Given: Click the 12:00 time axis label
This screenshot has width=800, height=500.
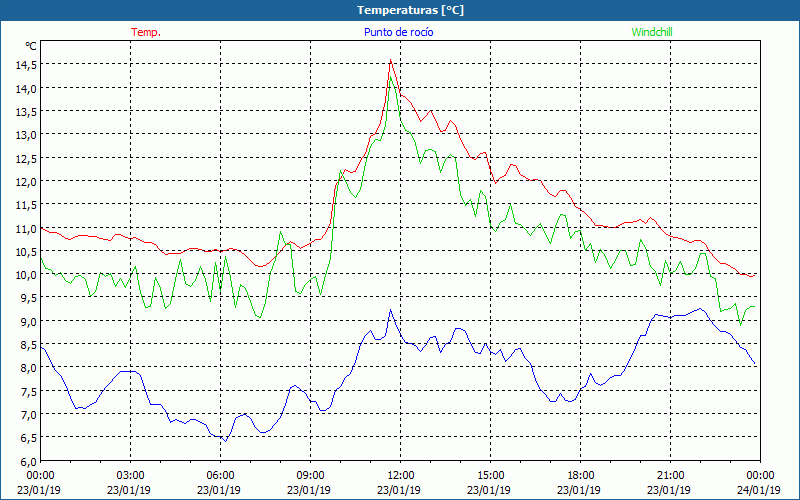Looking at the screenshot, I should (401, 475).
